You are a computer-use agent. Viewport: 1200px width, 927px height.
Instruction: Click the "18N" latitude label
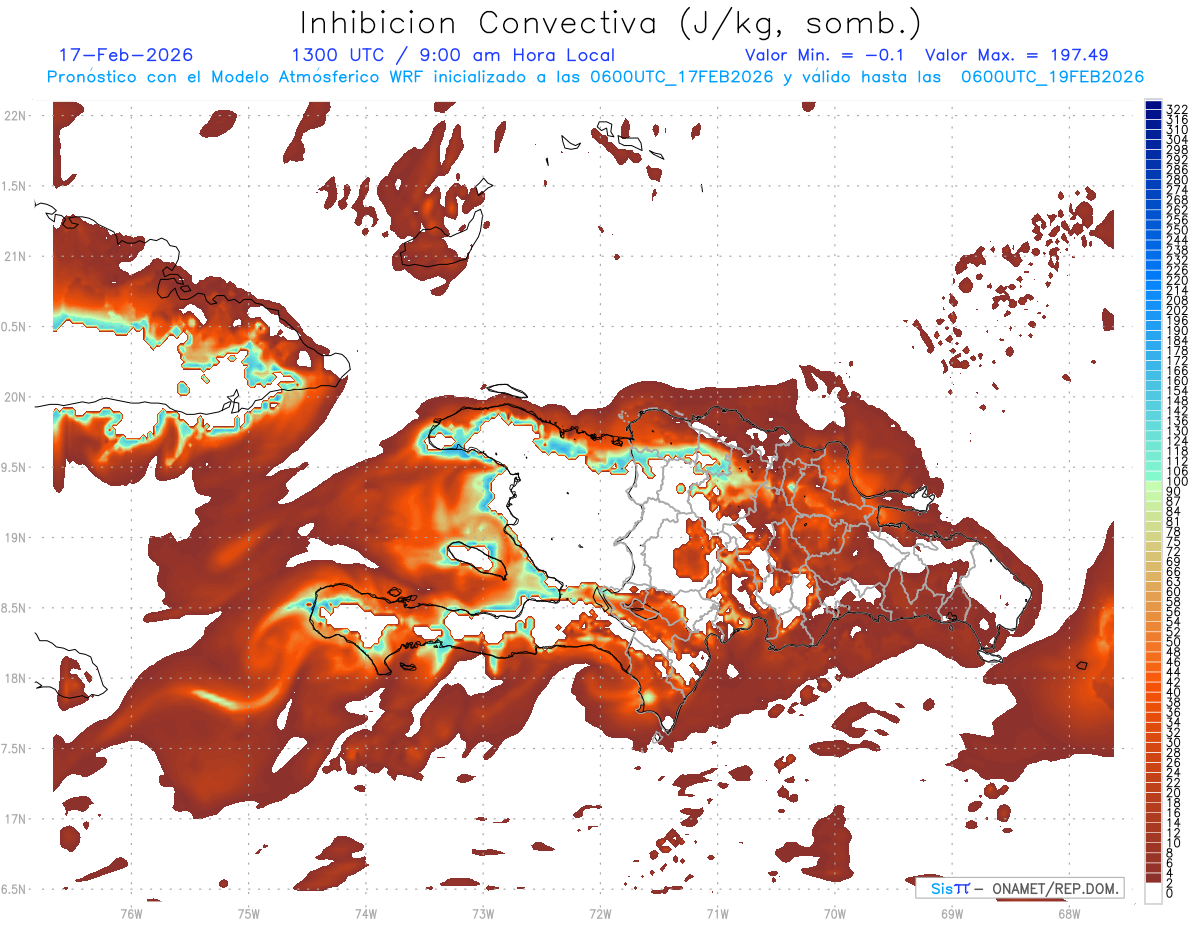[x=15, y=679]
